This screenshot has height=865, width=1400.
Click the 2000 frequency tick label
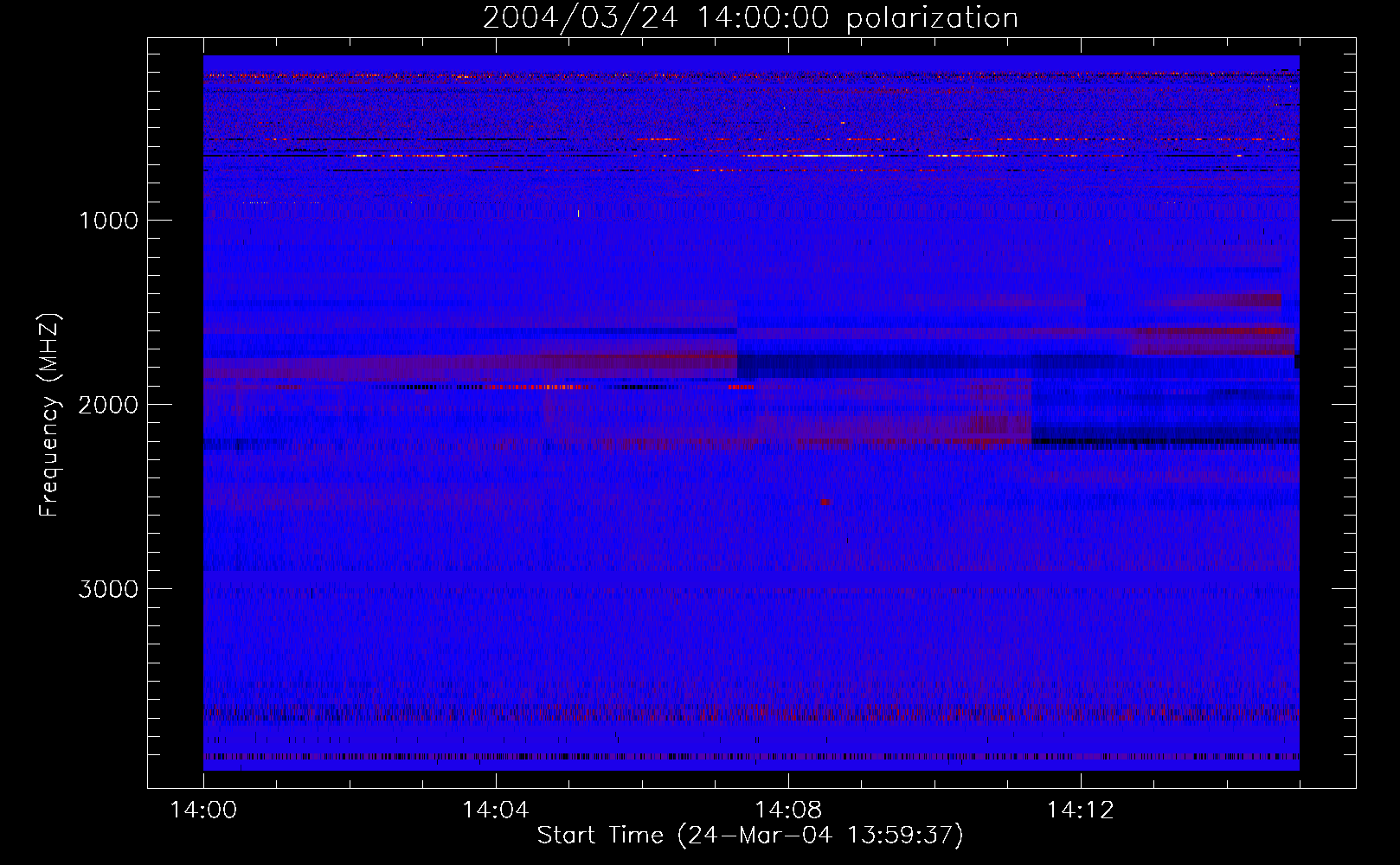(x=108, y=405)
